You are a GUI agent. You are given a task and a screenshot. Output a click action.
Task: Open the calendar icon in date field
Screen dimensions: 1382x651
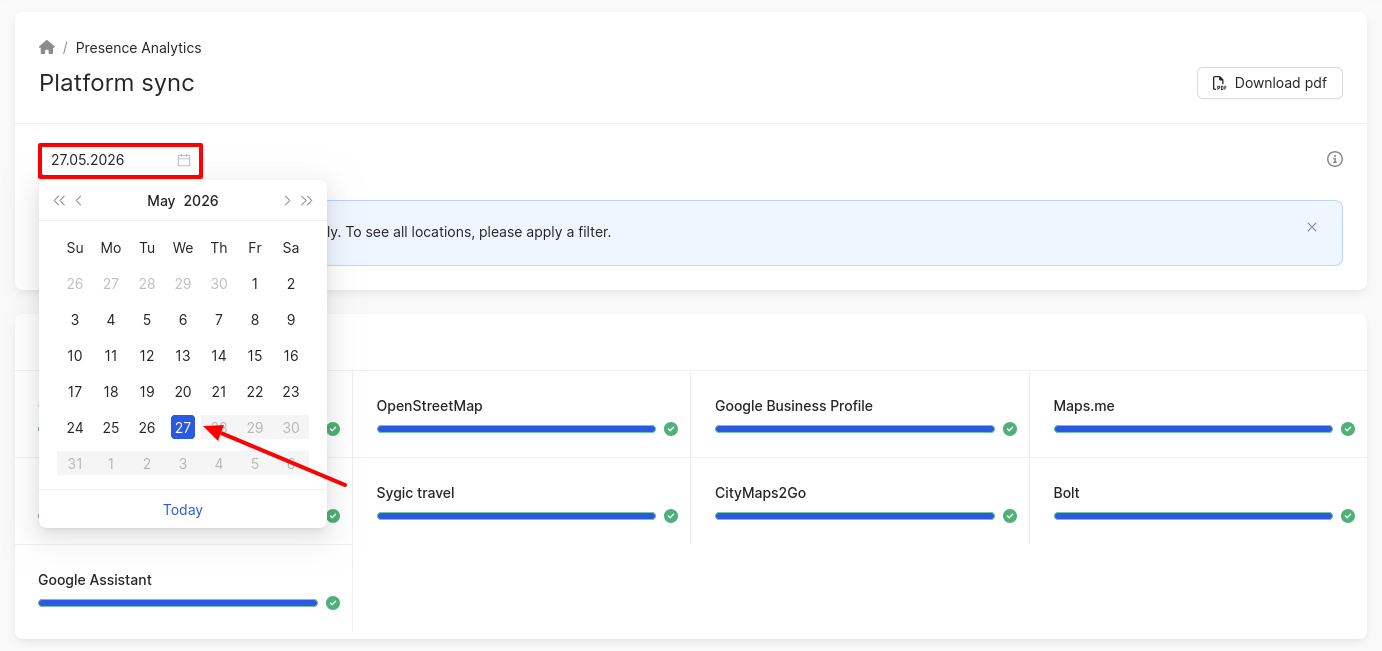click(x=184, y=160)
